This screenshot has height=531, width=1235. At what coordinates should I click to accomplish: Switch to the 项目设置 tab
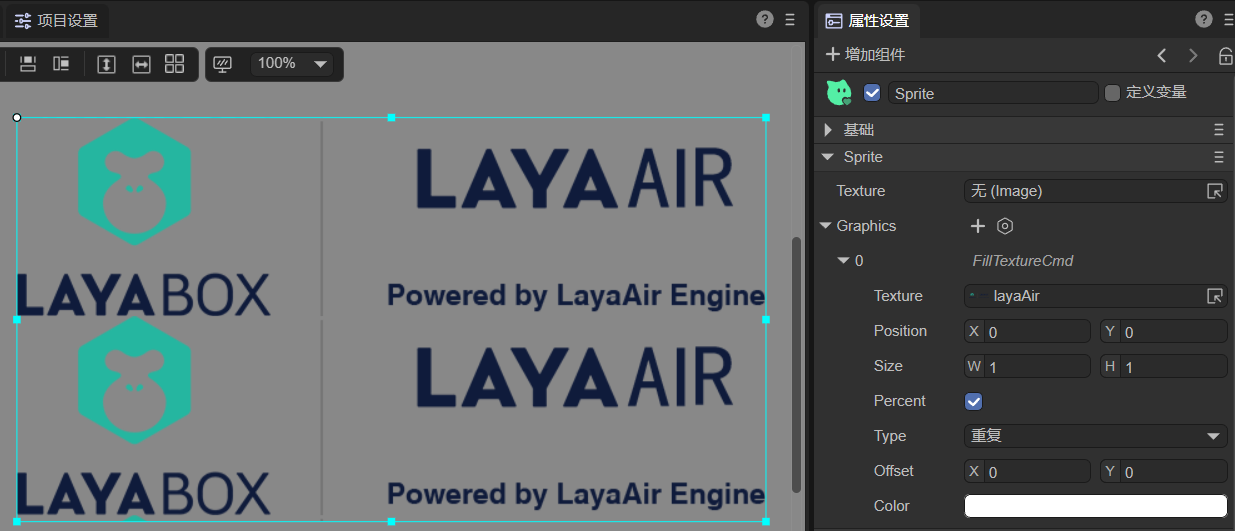[x=56, y=20]
